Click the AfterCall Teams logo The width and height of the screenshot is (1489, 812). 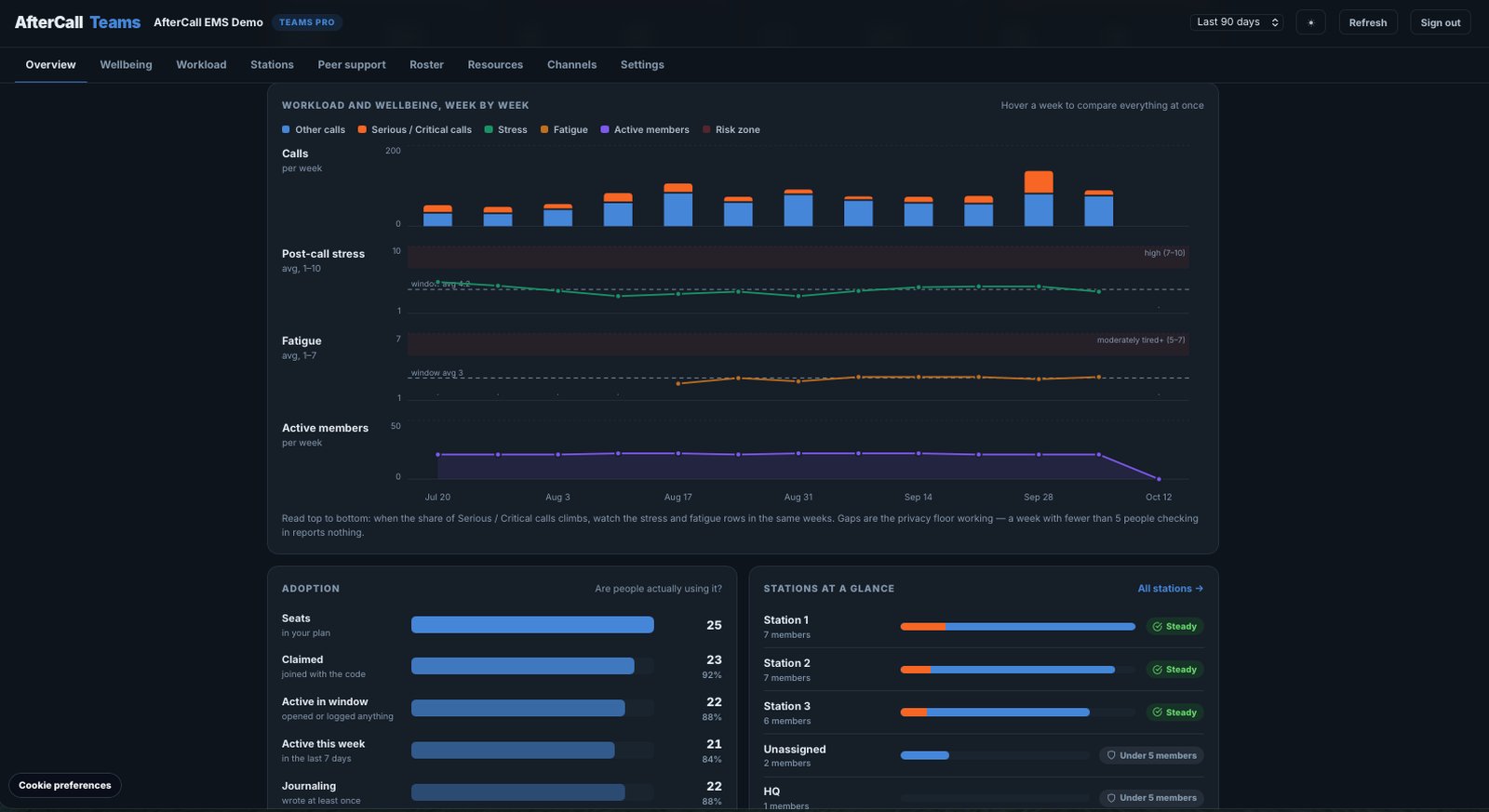click(77, 22)
